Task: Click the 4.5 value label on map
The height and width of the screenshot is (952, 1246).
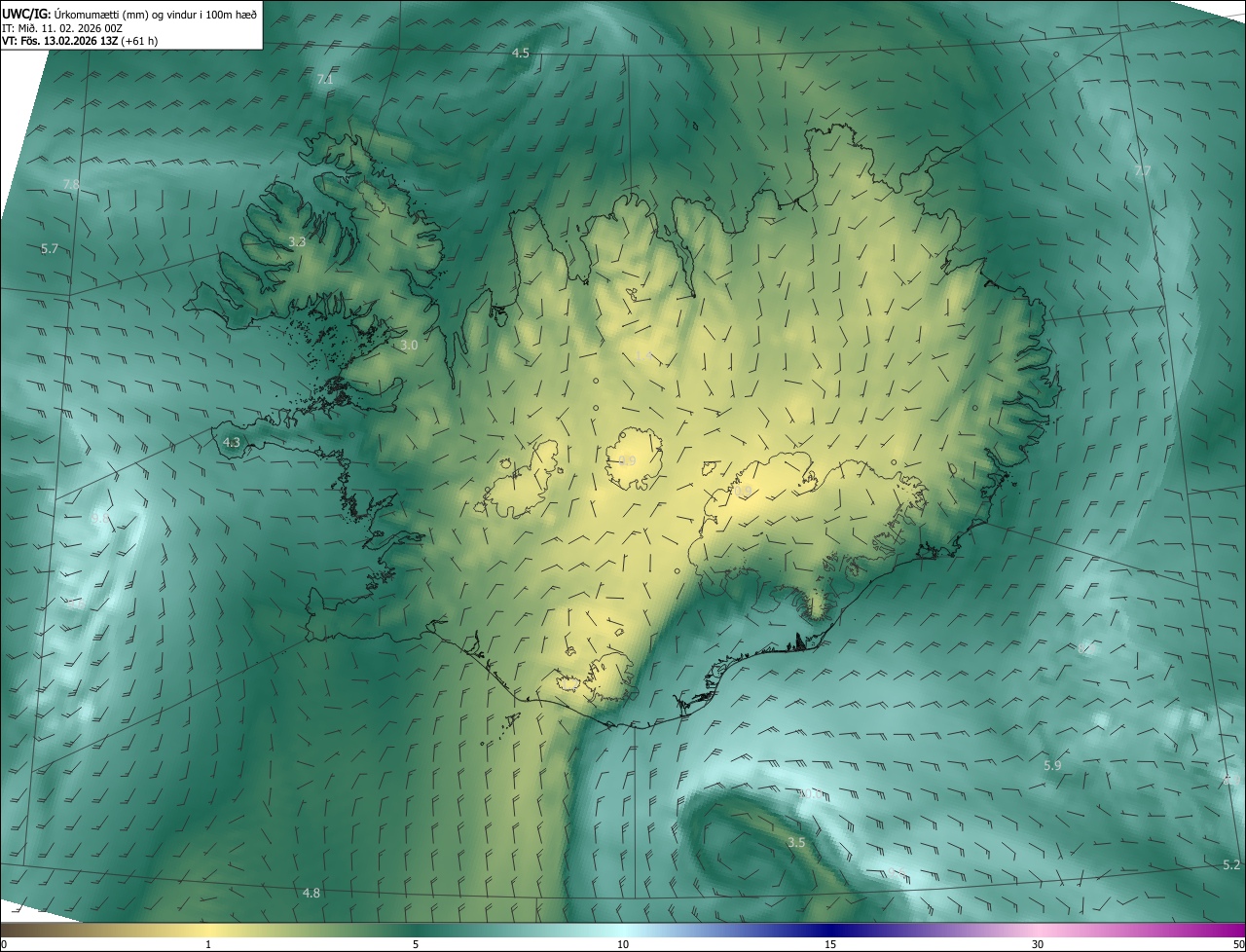Action: click(521, 53)
